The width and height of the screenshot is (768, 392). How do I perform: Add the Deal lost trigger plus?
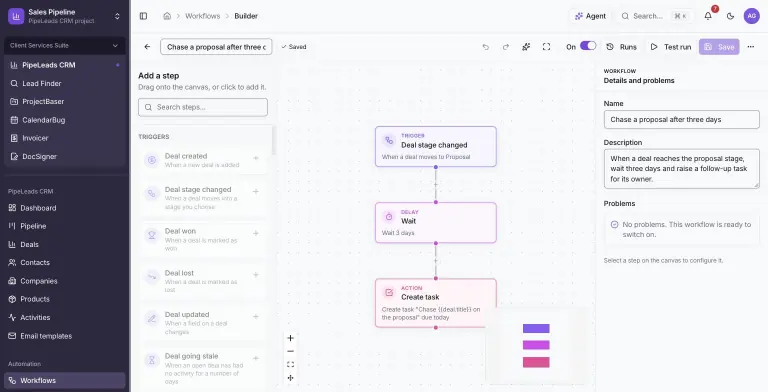point(256,275)
